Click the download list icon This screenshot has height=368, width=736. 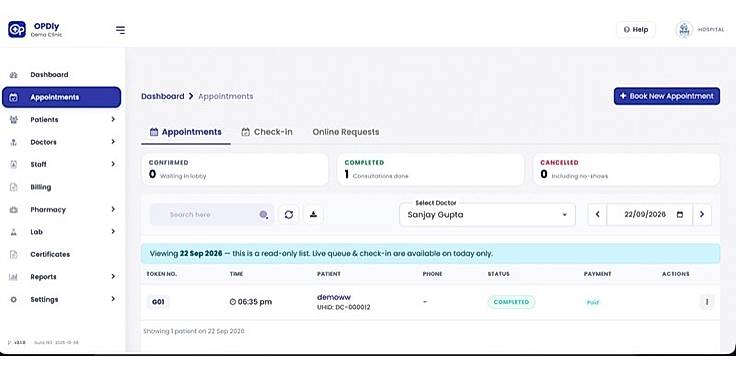click(x=313, y=215)
